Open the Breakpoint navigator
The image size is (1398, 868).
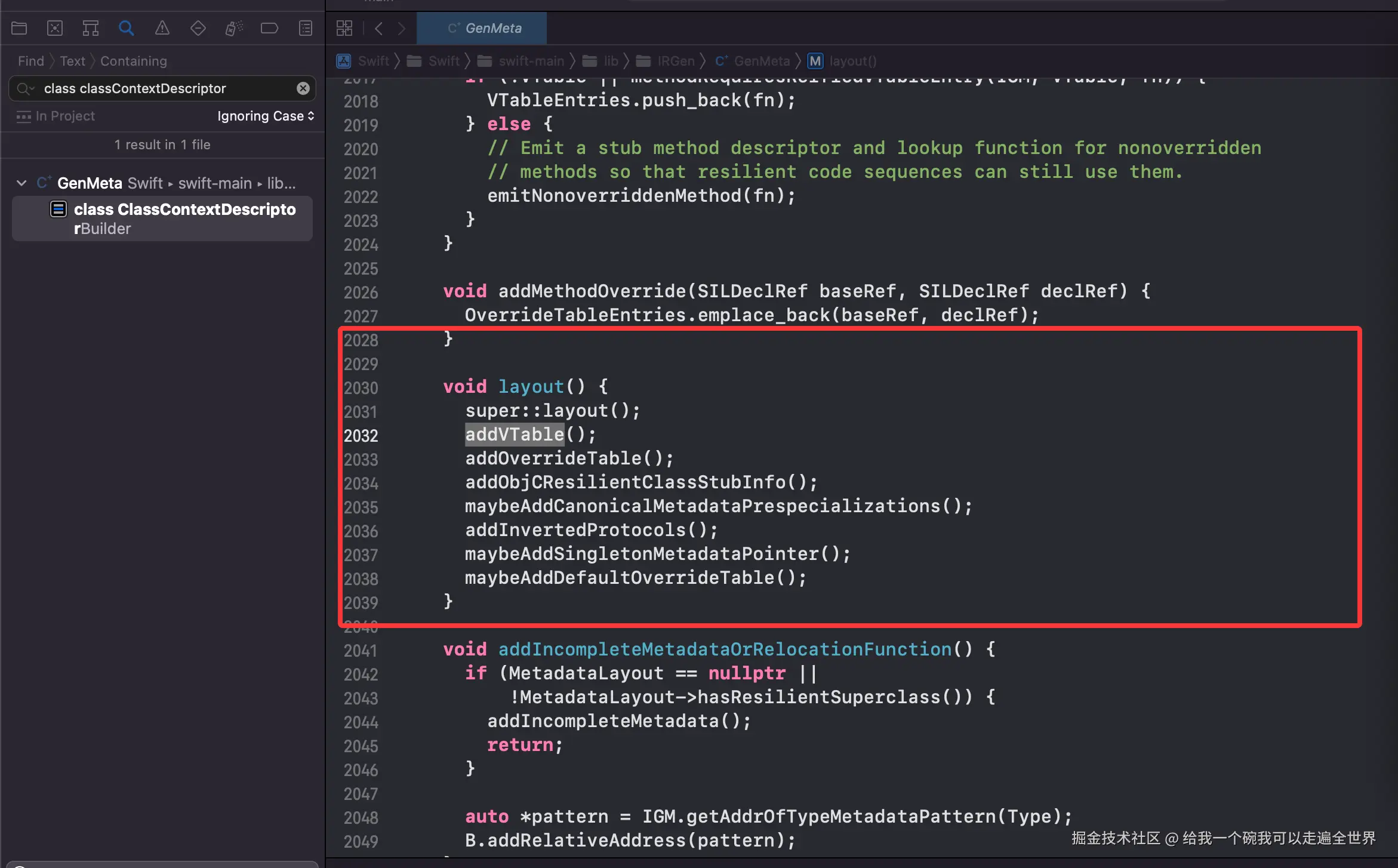pyautogui.click(x=269, y=28)
